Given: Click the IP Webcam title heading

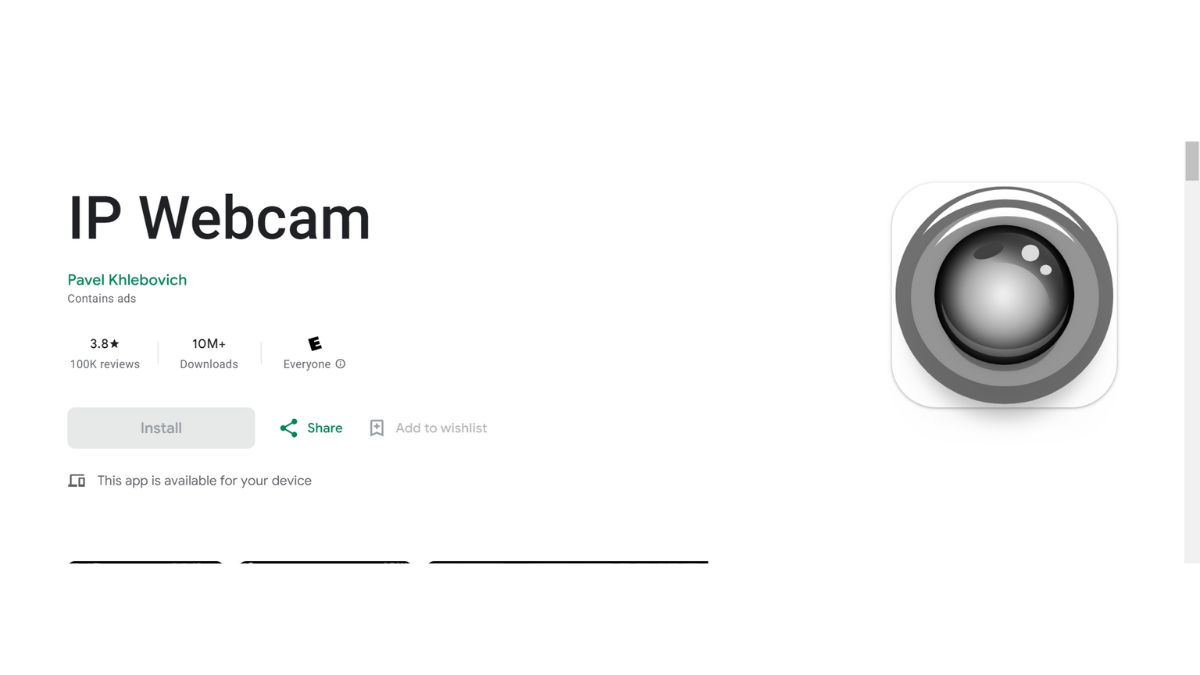Looking at the screenshot, I should (219, 217).
